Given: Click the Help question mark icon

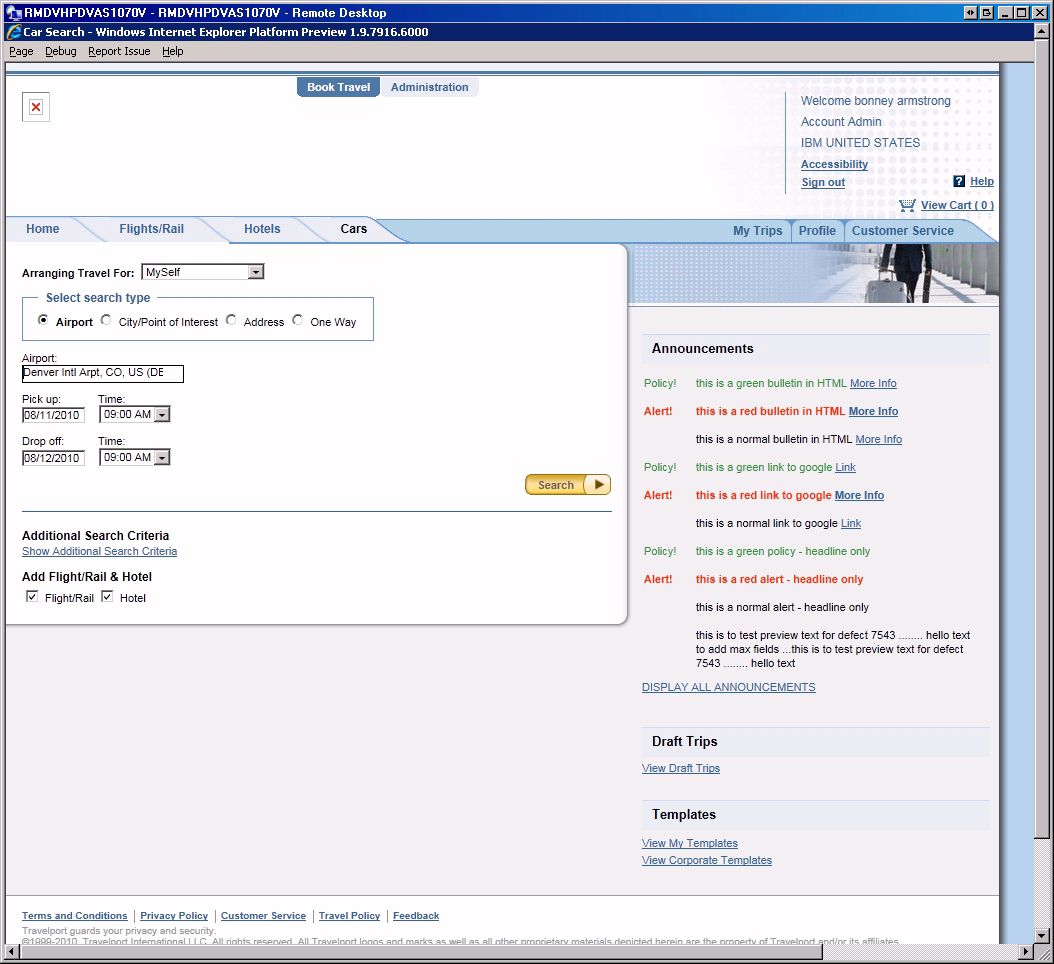Looking at the screenshot, I should click(x=959, y=181).
